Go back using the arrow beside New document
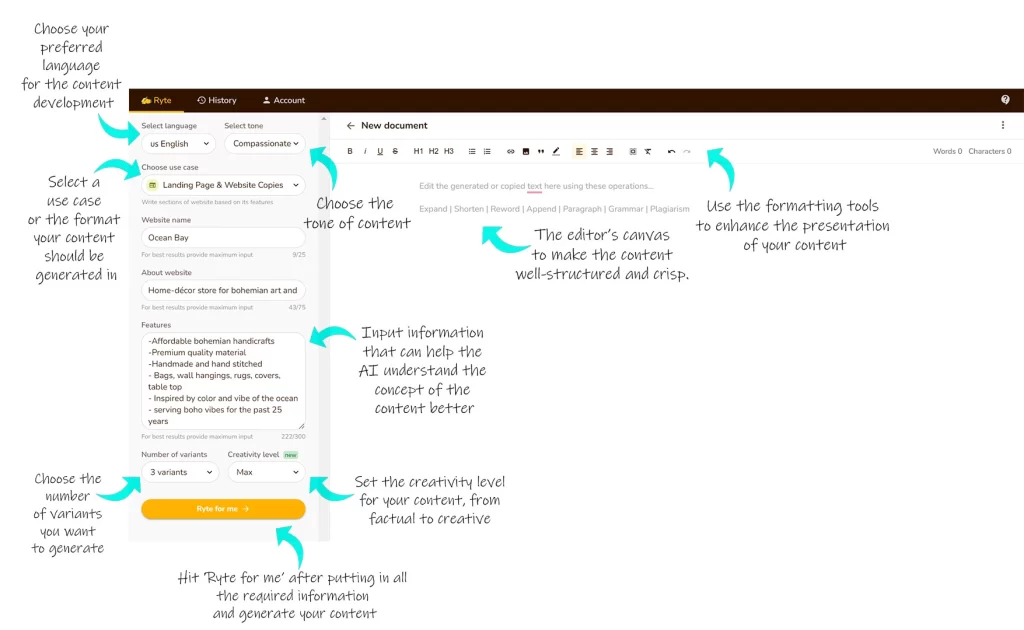This screenshot has width=1024, height=630. tap(351, 125)
